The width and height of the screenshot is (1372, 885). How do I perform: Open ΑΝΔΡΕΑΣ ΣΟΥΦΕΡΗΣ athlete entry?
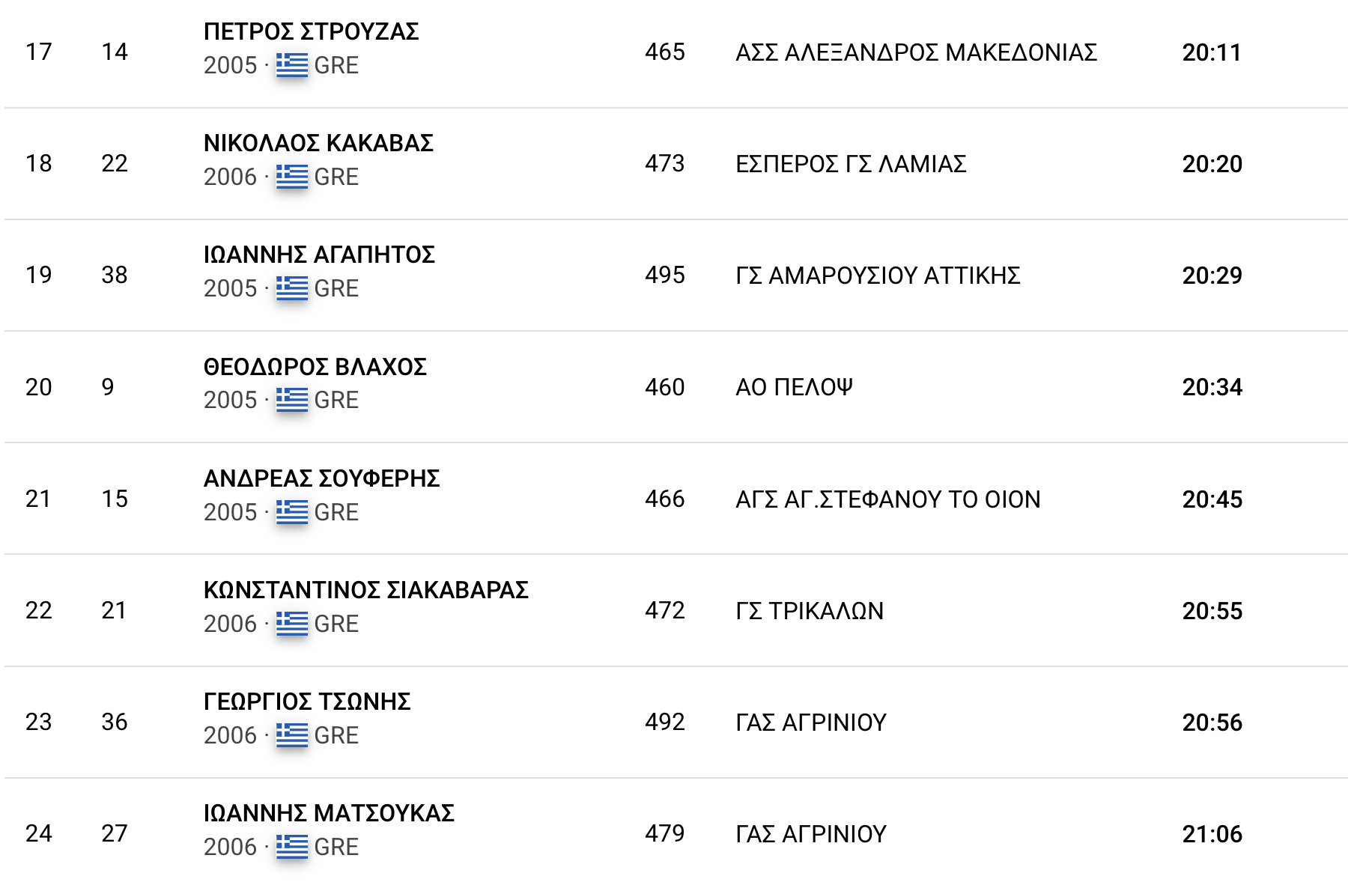point(321,478)
